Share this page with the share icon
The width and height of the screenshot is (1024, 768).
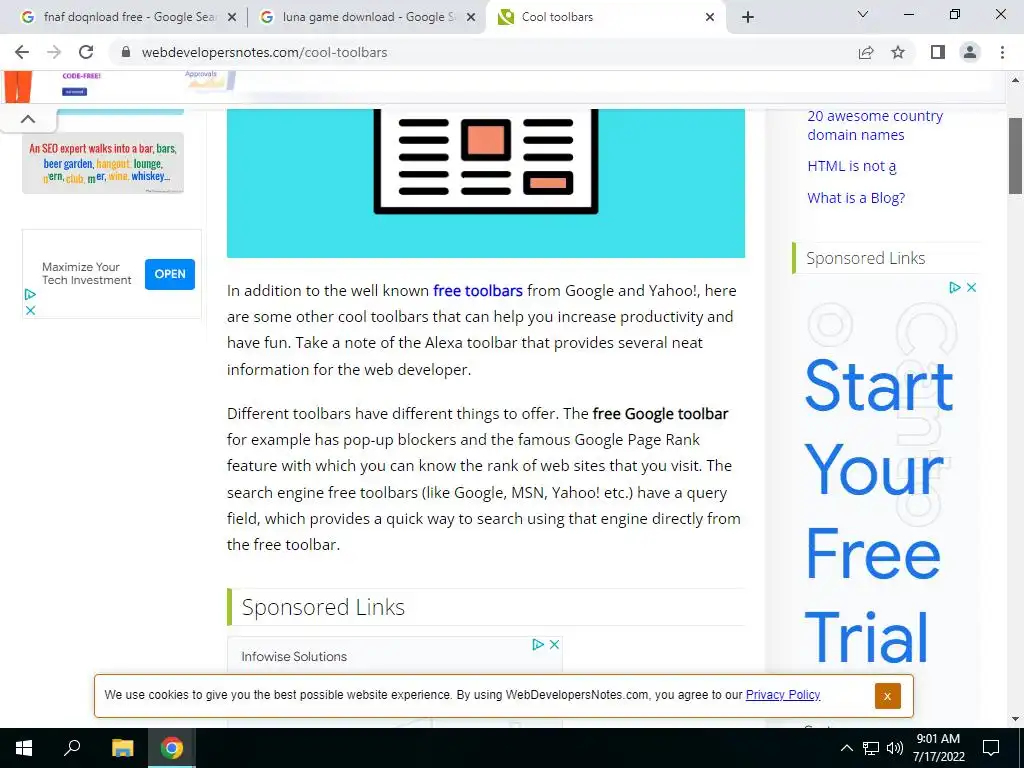pyautogui.click(x=866, y=52)
